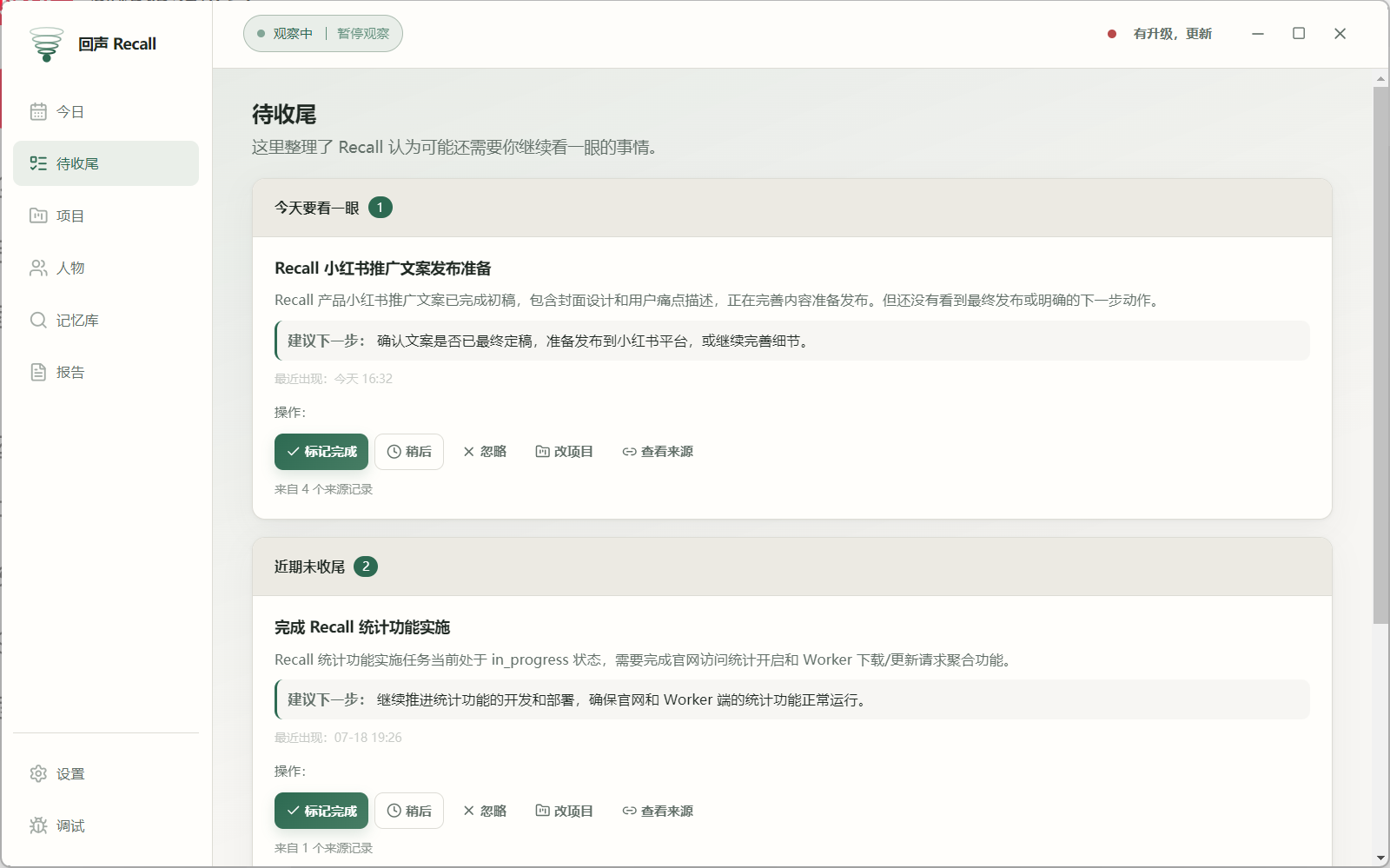1390x868 pixels.
Task: Click the Recall 小红书推广文案发布准备 title
Action: [x=383, y=268]
